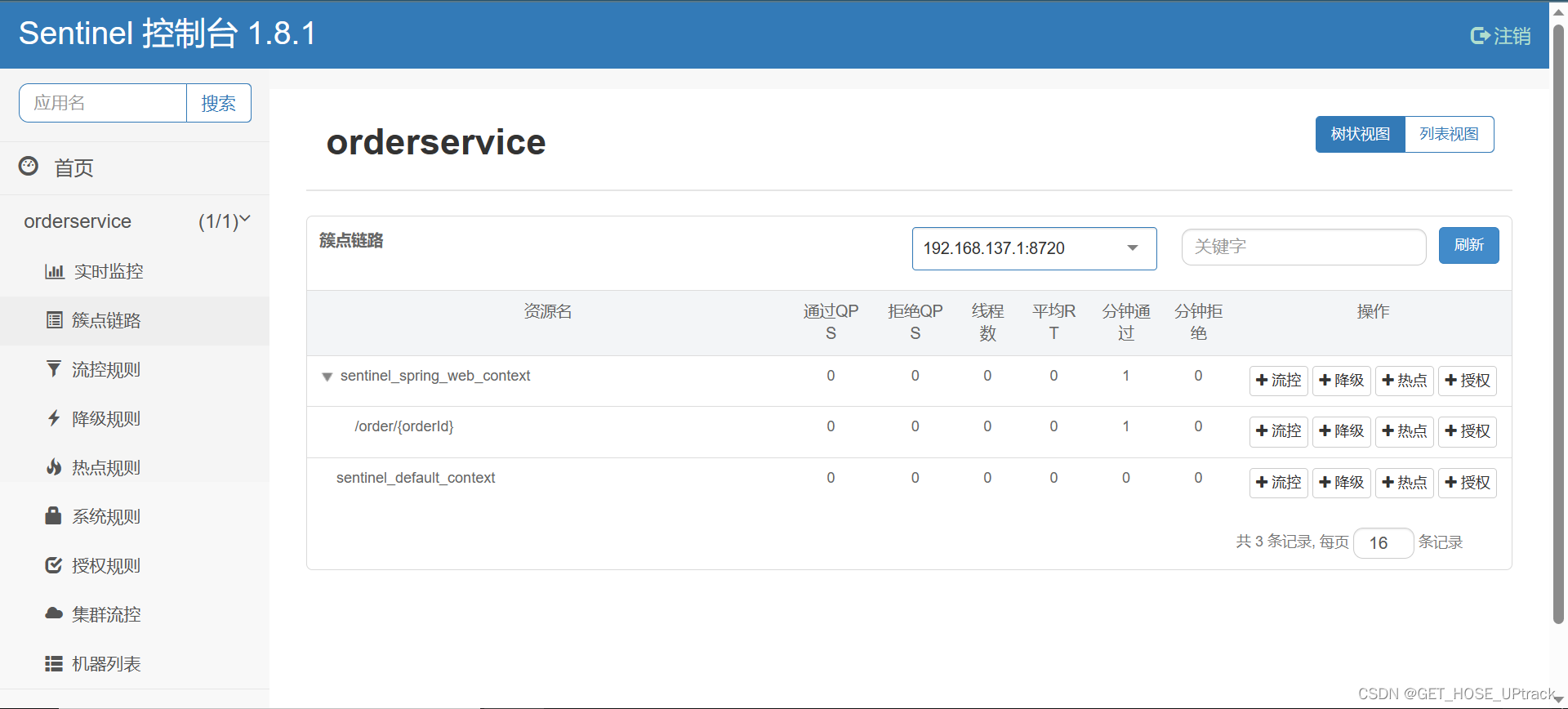The height and width of the screenshot is (709, 1568).
Task: Add 授权 rule for sentinel_spring_web_context
Action: (1468, 381)
